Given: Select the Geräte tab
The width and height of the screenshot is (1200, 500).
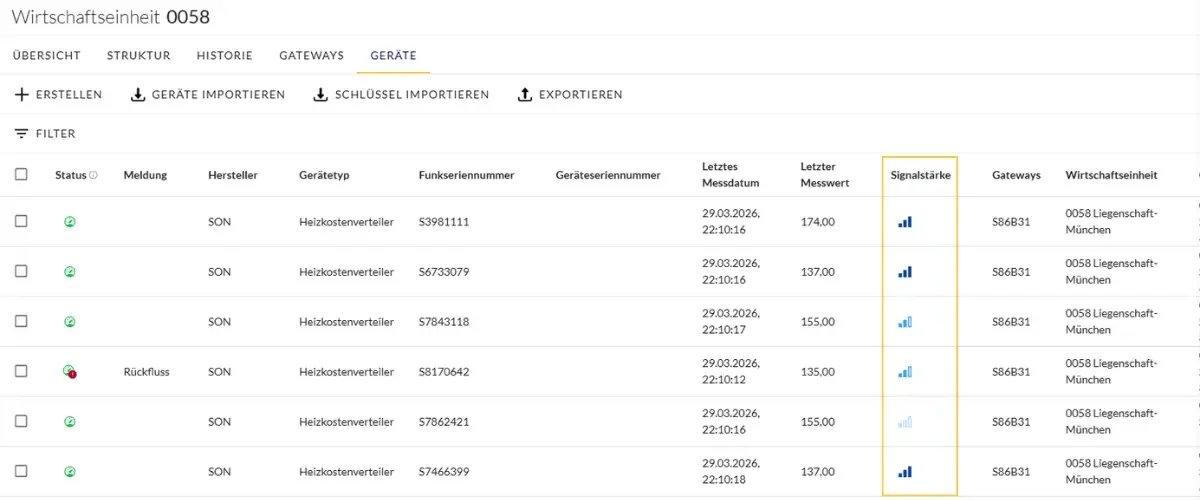Looking at the screenshot, I should point(393,56).
